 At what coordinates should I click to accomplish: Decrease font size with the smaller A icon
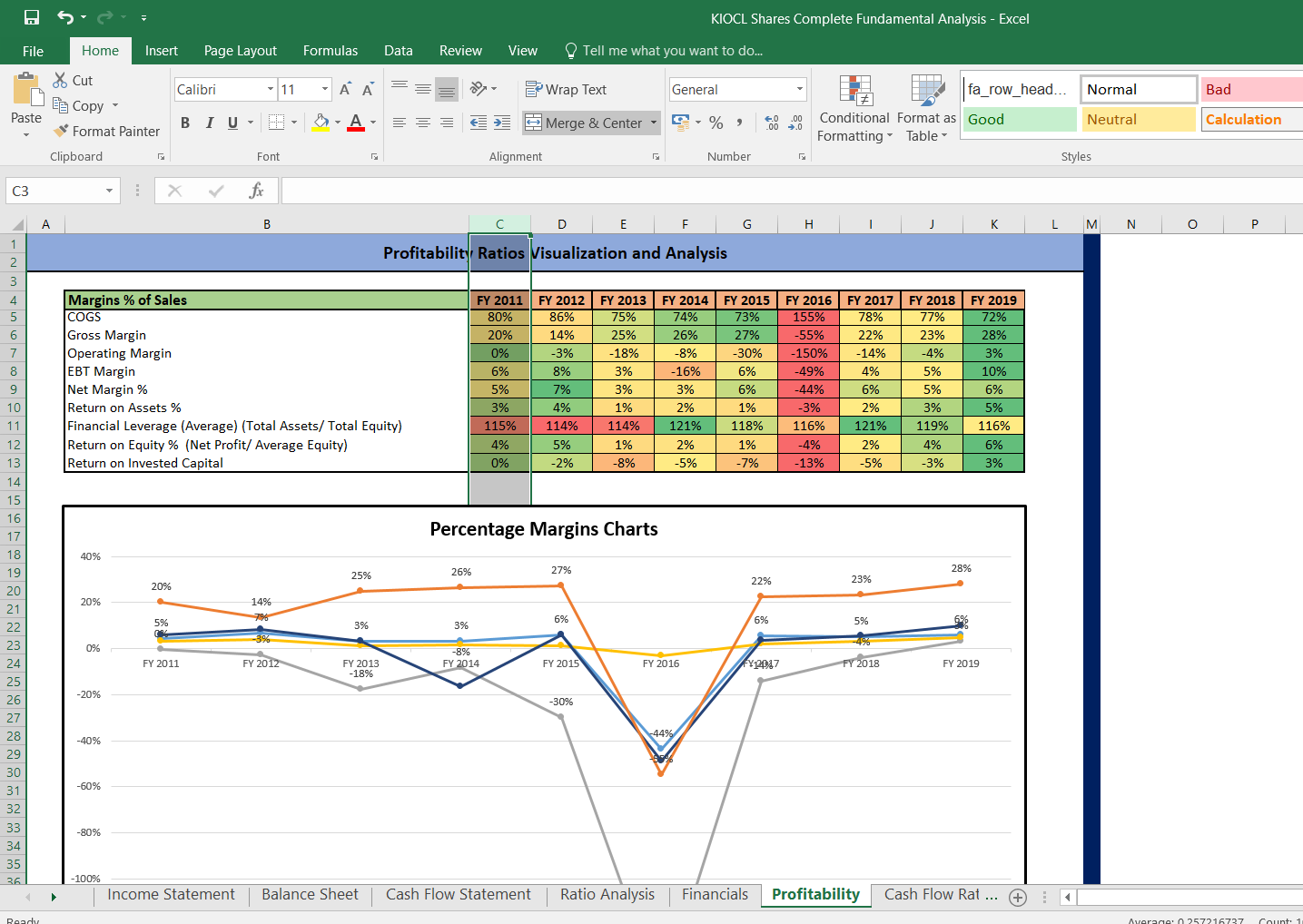point(368,89)
